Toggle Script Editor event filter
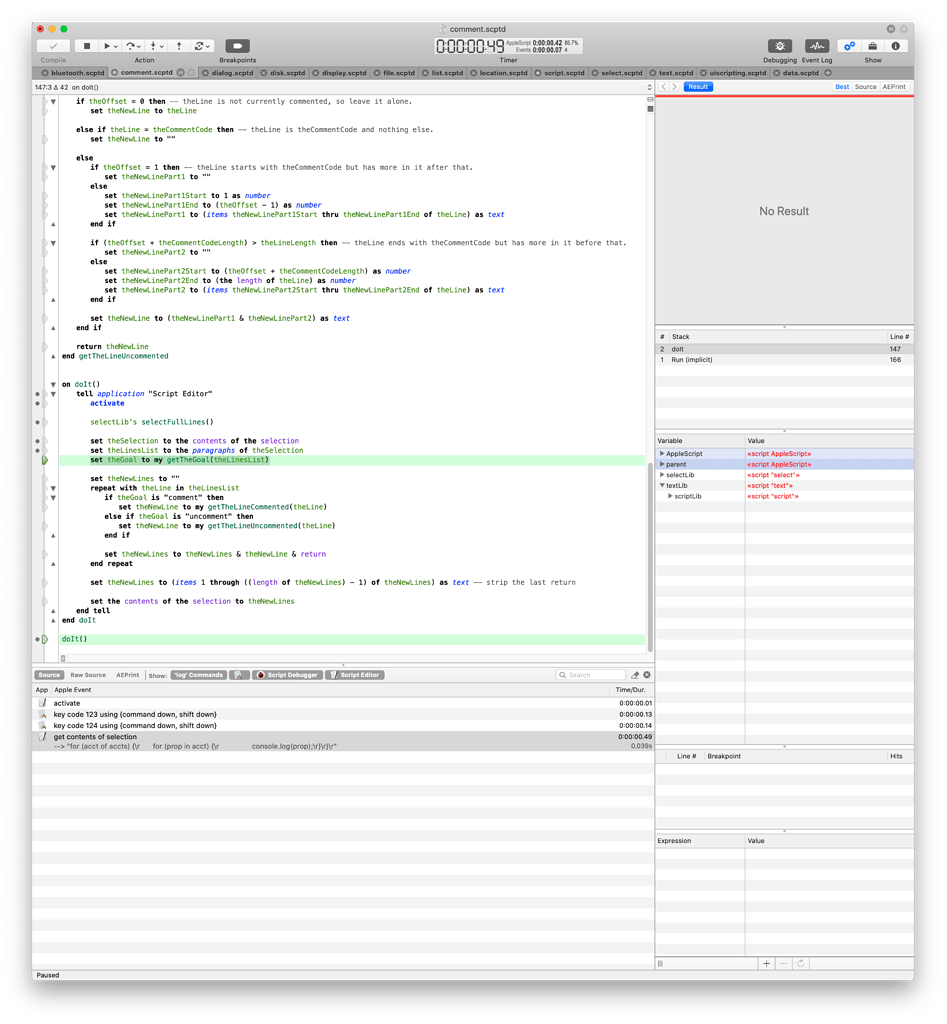This screenshot has width=947, height=1024. click(x=355, y=675)
